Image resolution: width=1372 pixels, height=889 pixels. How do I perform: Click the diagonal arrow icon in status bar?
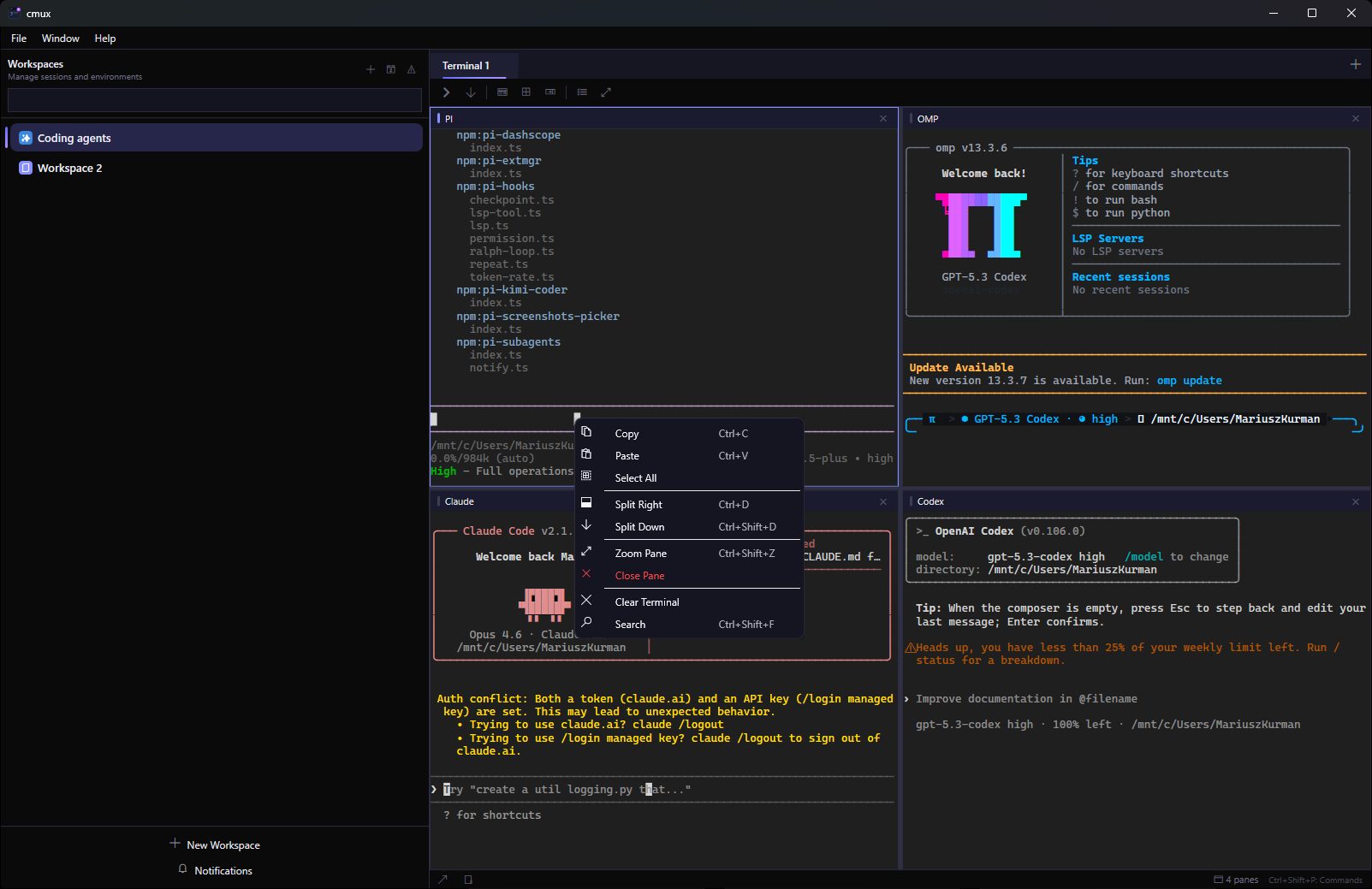click(x=443, y=880)
